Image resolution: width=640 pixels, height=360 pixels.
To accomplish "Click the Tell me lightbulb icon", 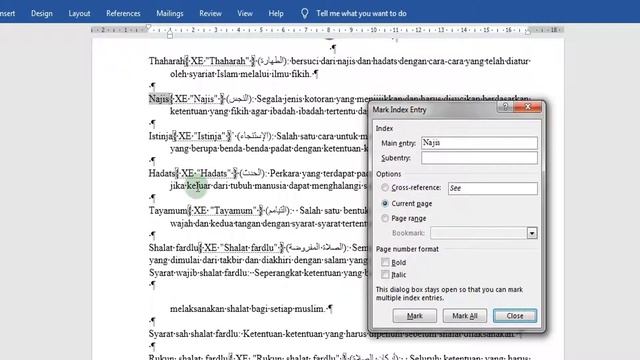I will click(x=304, y=13).
